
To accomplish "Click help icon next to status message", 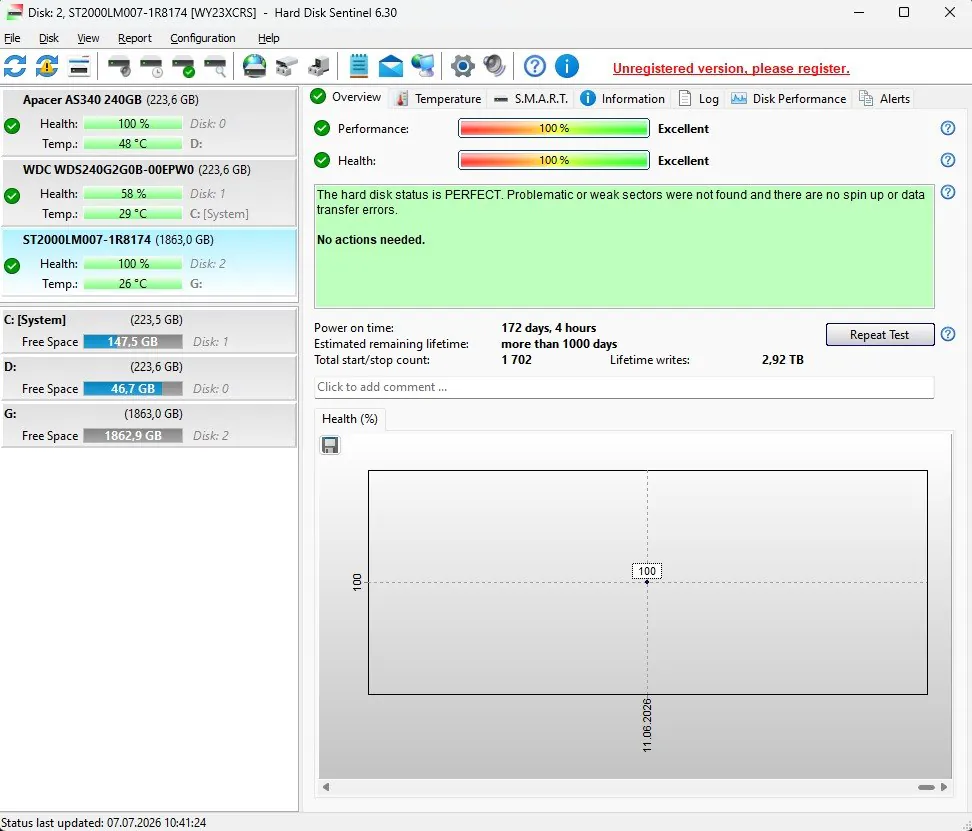I will coord(947,192).
